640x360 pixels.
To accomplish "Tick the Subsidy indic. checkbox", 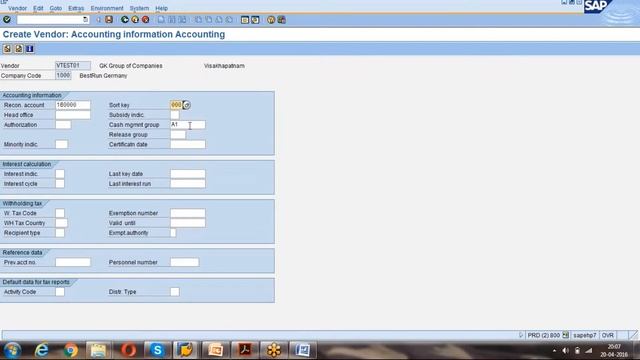I will (175, 115).
